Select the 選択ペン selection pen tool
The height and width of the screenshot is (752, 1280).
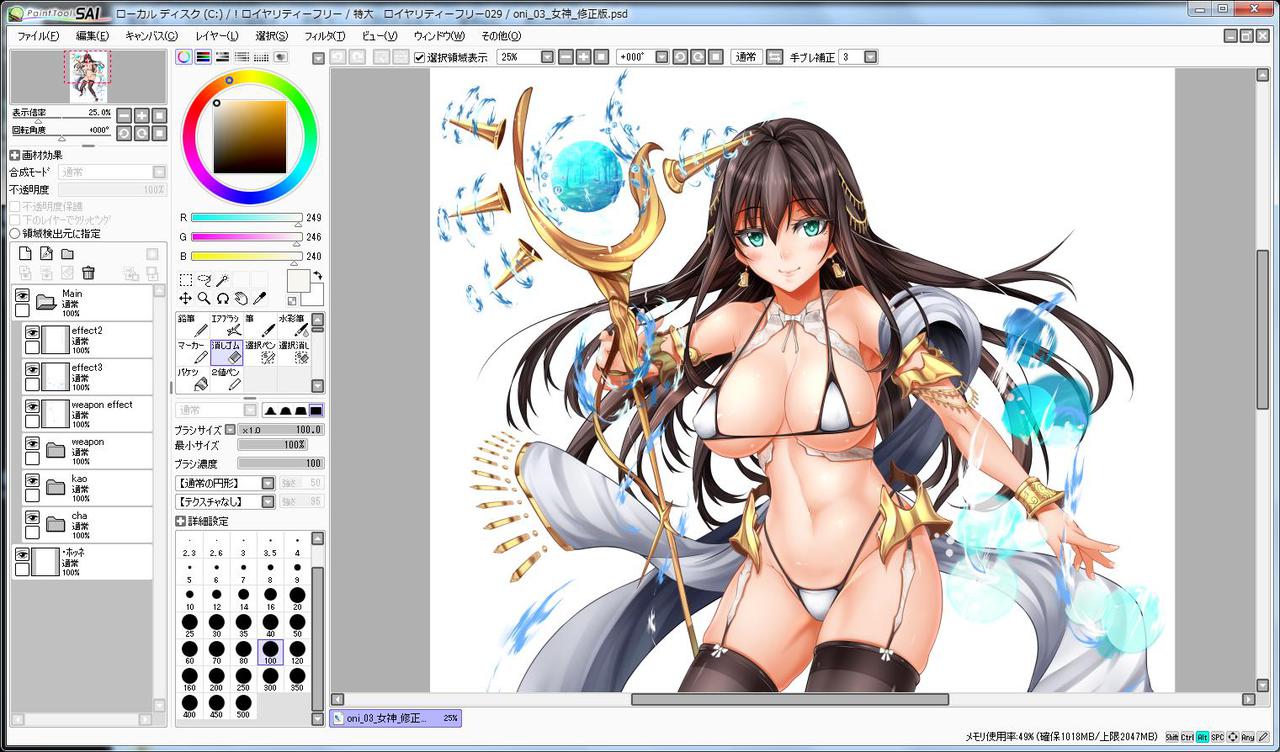point(260,352)
